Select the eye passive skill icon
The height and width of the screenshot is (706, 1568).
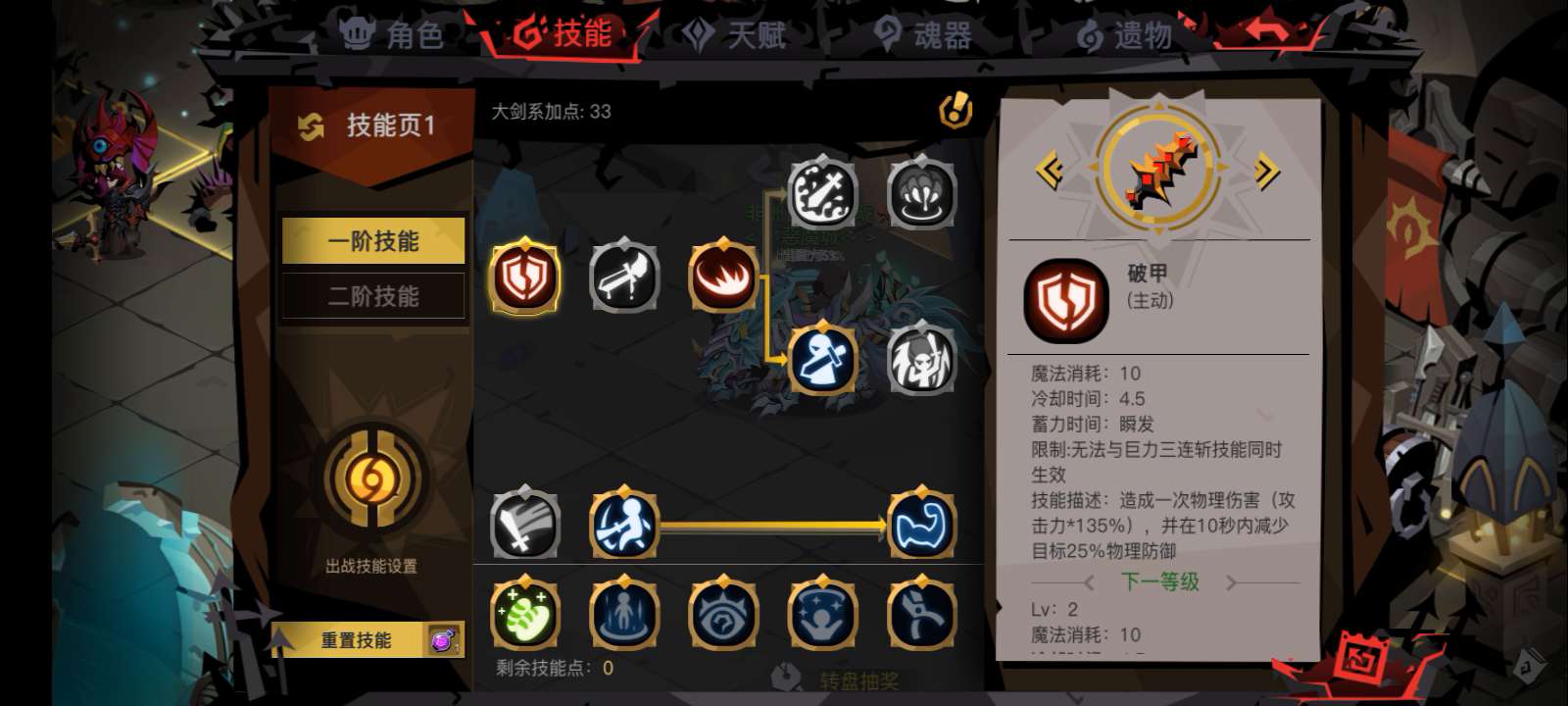[x=723, y=615]
